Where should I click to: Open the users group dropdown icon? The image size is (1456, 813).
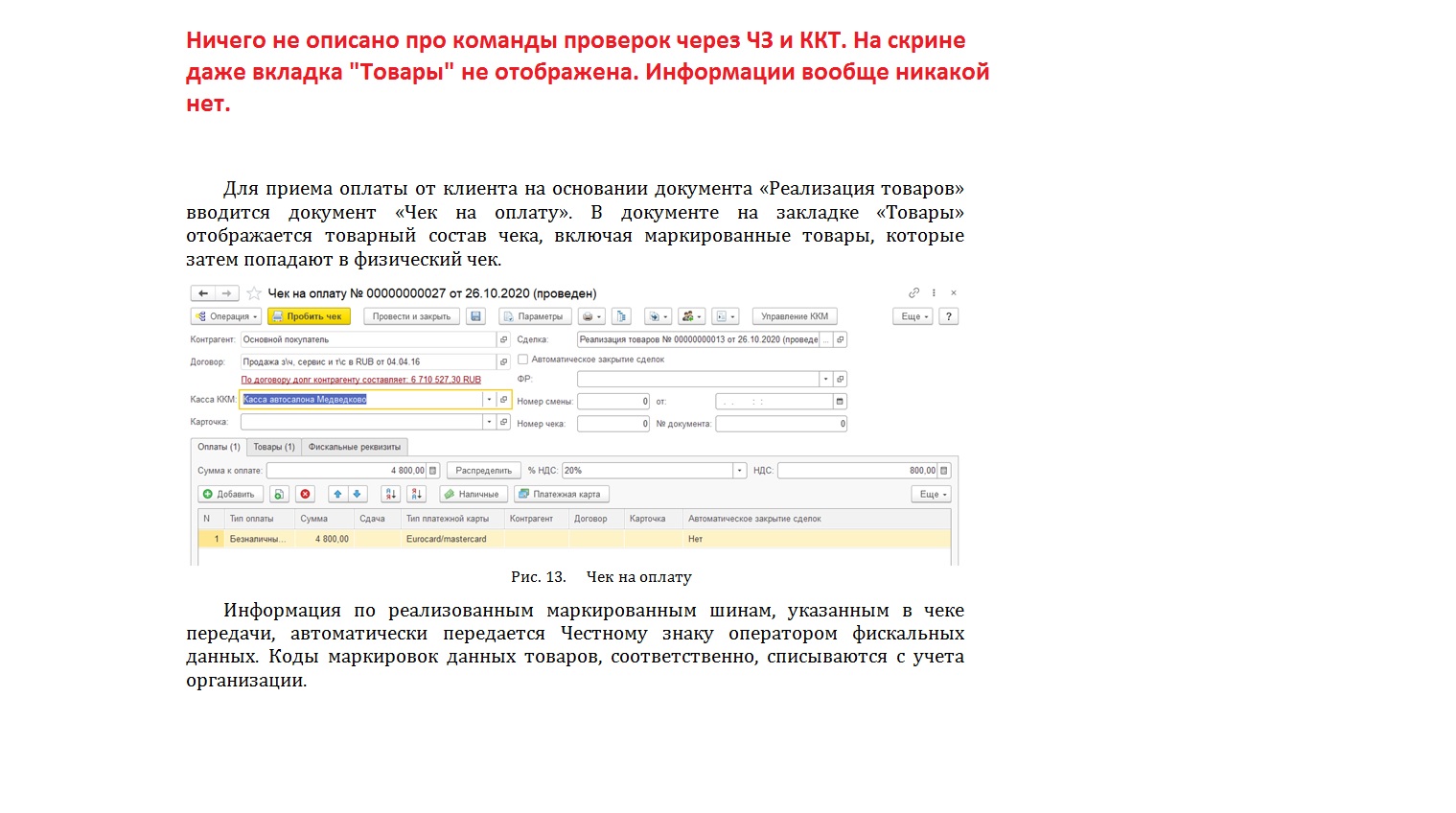pos(691,316)
